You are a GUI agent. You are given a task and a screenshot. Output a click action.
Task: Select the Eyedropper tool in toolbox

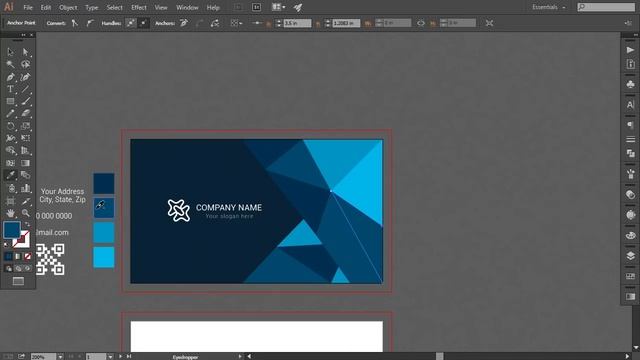click(10, 175)
